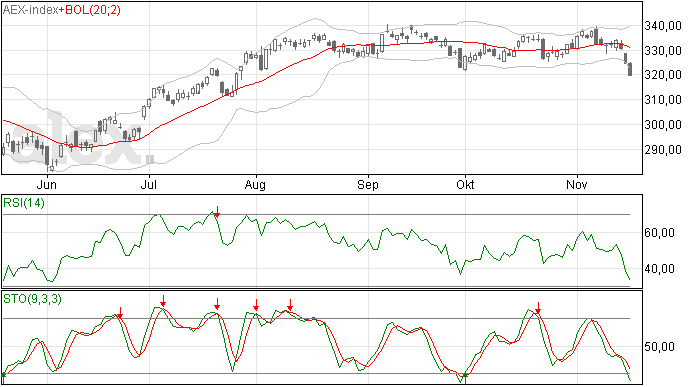
Task: Click the 50,00 level label in STO panel
Action: [659, 347]
